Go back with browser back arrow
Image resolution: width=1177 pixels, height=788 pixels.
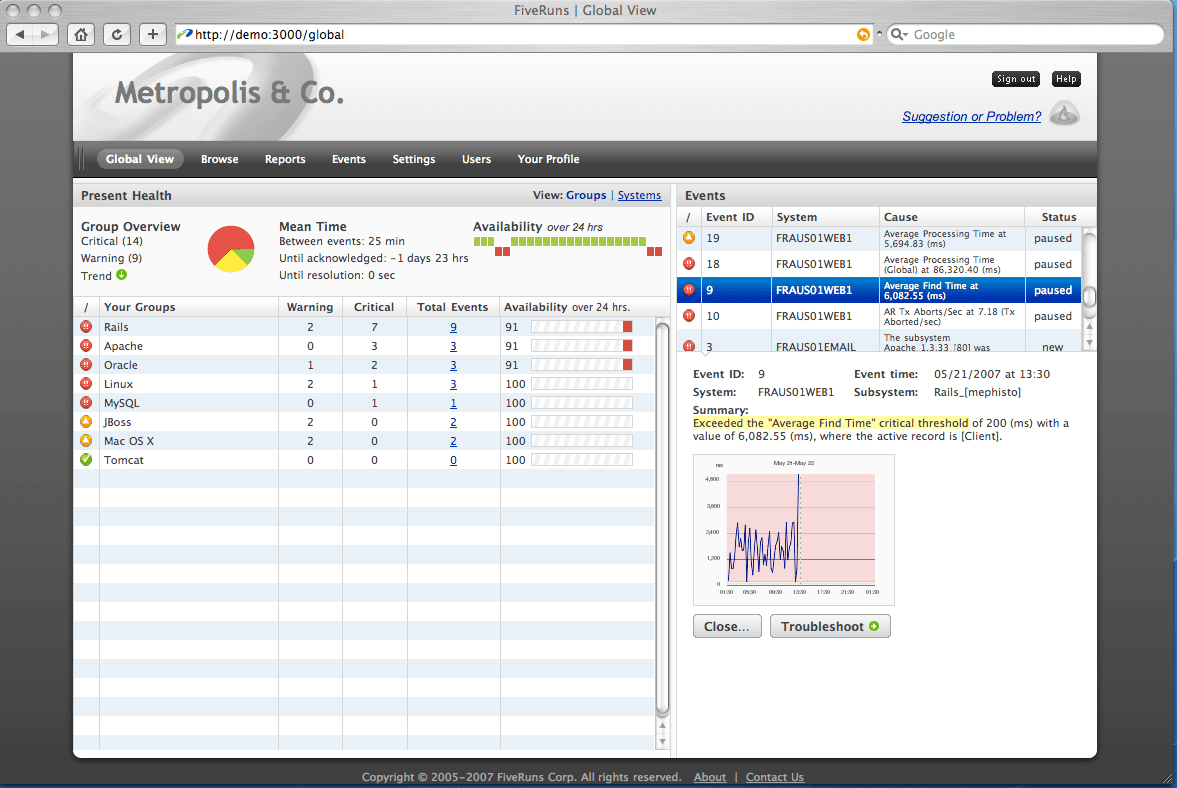[20, 35]
